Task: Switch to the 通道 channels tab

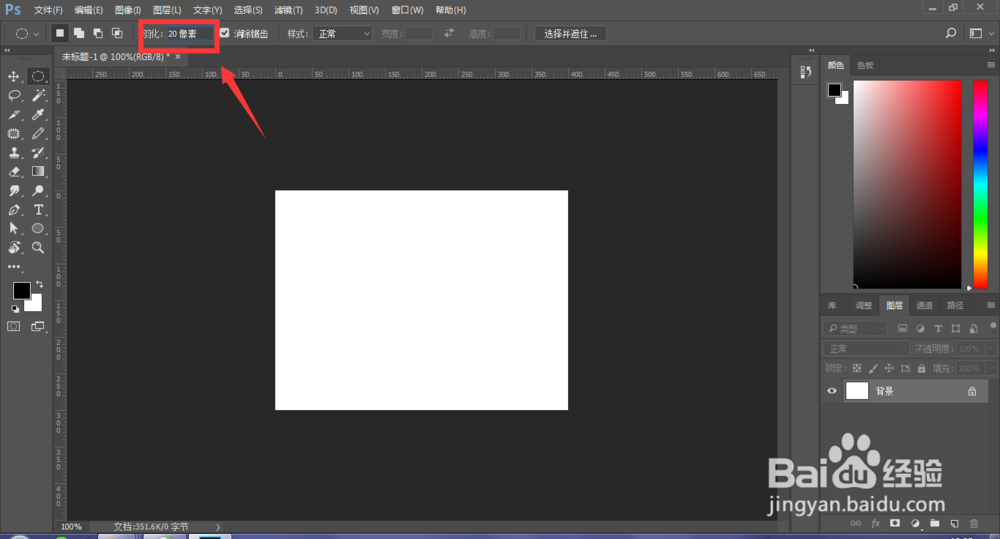Action: (x=924, y=306)
